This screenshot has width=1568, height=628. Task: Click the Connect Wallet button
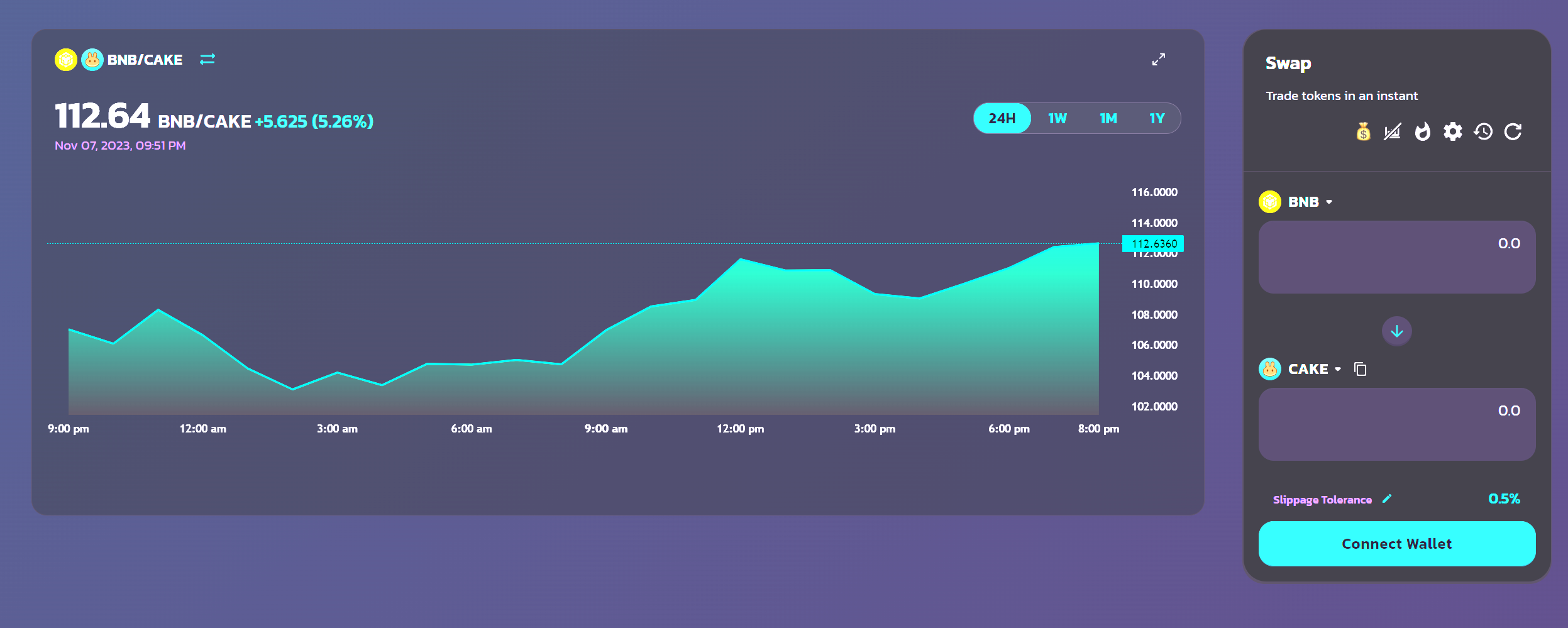pyautogui.click(x=1397, y=544)
